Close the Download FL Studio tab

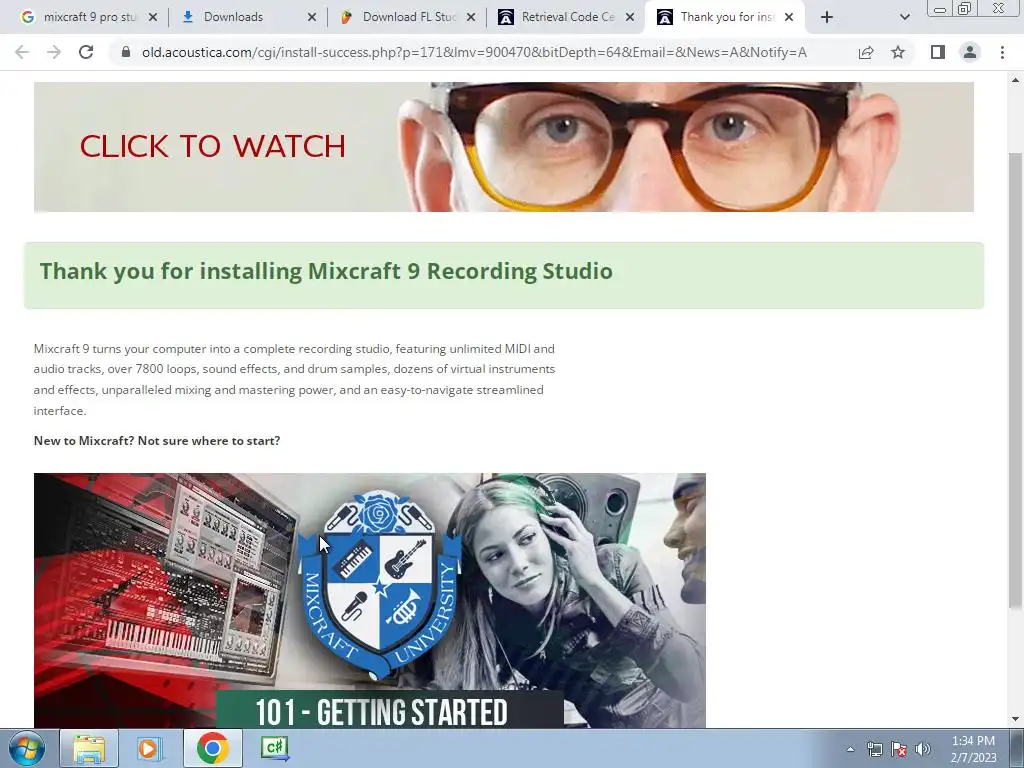click(471, 18)
